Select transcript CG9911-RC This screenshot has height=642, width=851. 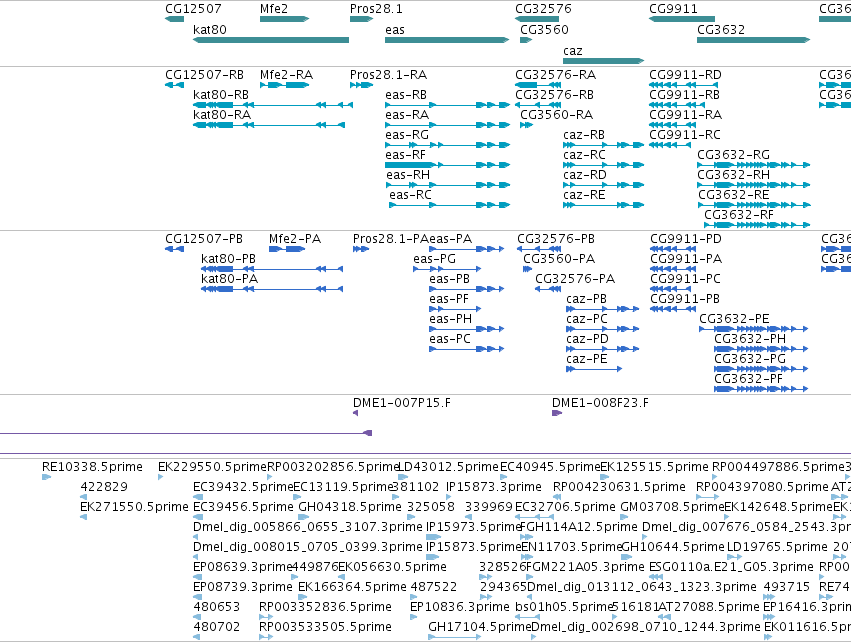(x=685, y=135)
